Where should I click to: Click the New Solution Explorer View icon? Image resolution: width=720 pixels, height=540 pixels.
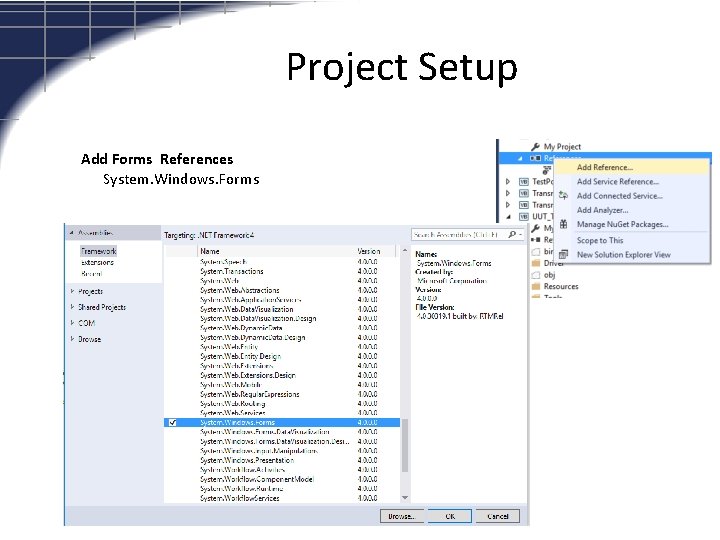point(563,254)
